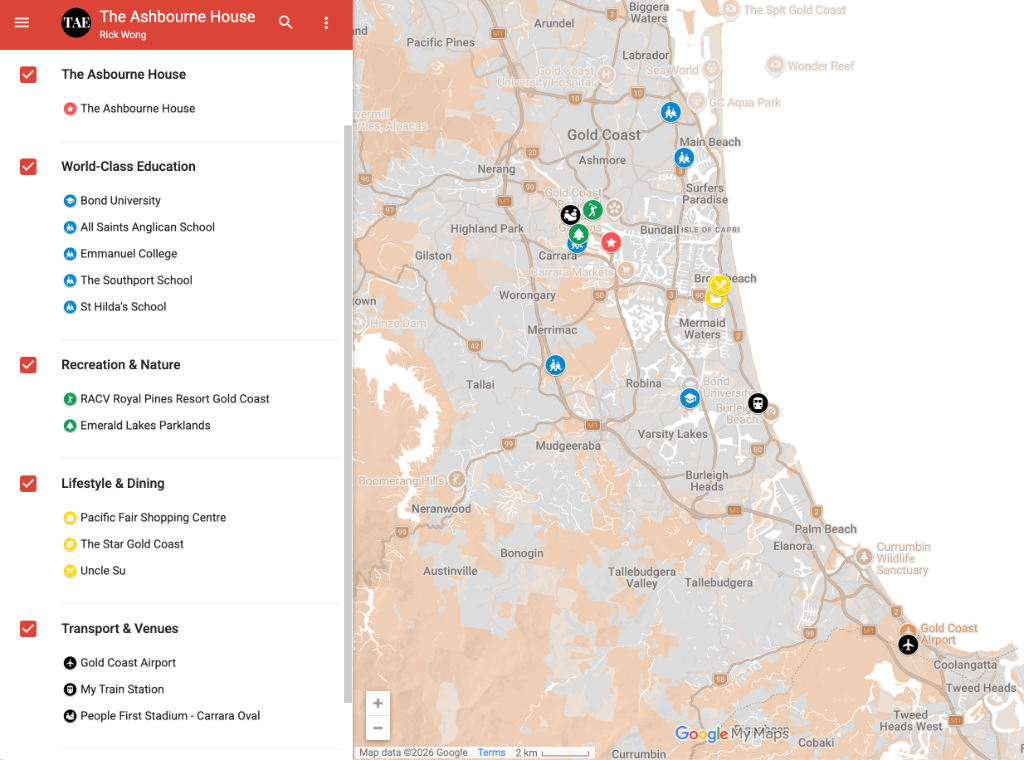The width and height of the screenshot is (1024, 760).
Task: Click the black airplane marker at Gold Coast Airport
Action: point(908,644)
